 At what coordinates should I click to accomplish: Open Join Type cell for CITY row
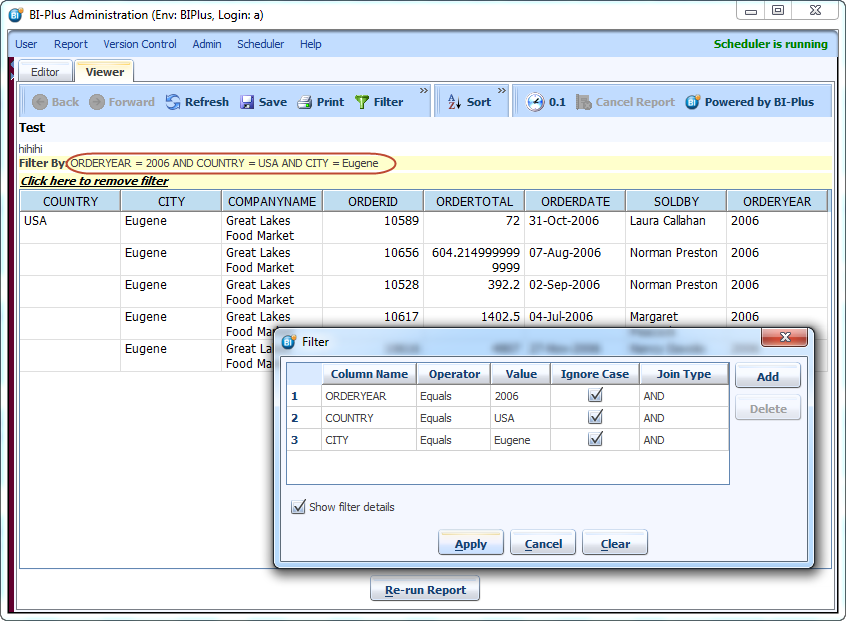click(x=683, y=440)
